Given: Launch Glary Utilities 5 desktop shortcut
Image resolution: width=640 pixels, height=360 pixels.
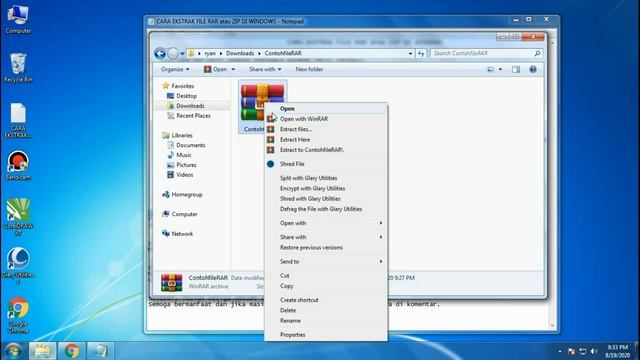Looking at the screenshot, I should click(x=18, y=266).
